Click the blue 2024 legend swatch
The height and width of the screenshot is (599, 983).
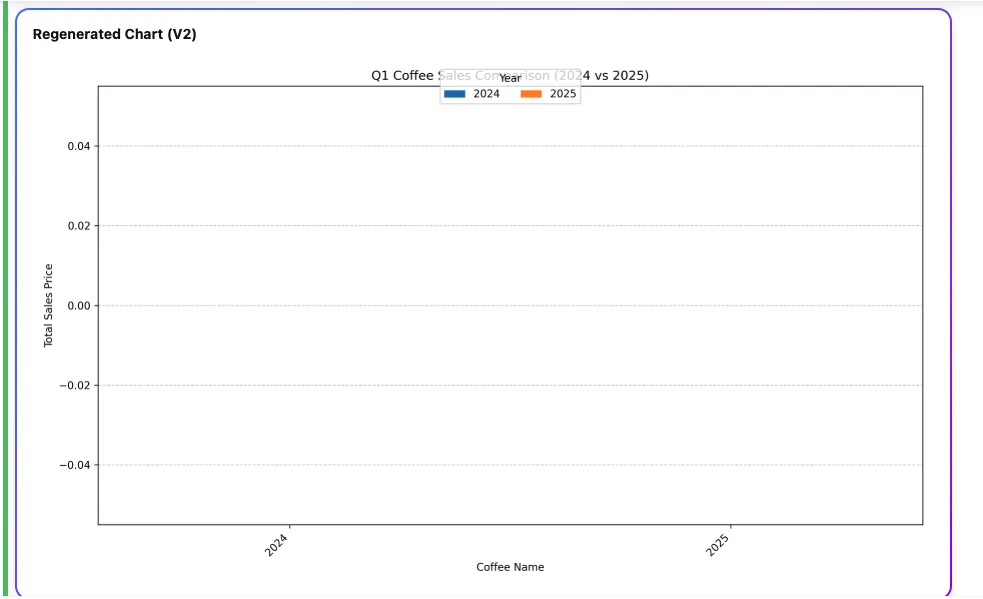tap(455, 94)
